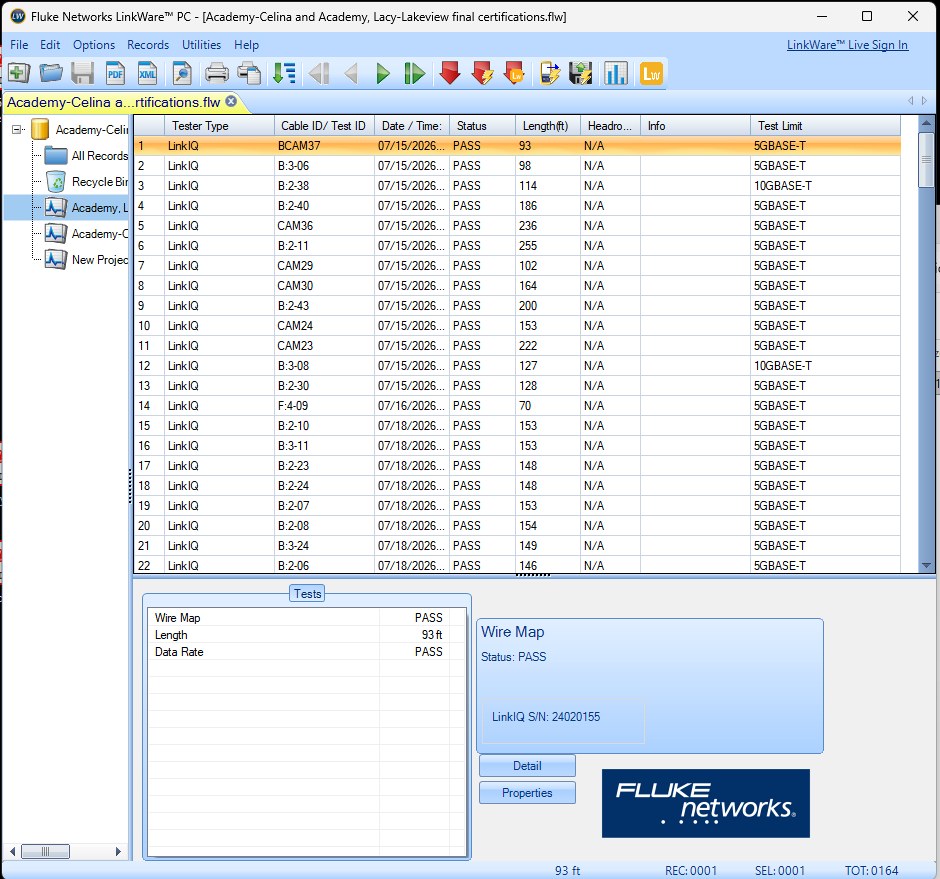This screenshot has width=940, height=879.
Task: Click the records table vertical scrollbar down arrow
Action: click(926, 565)
